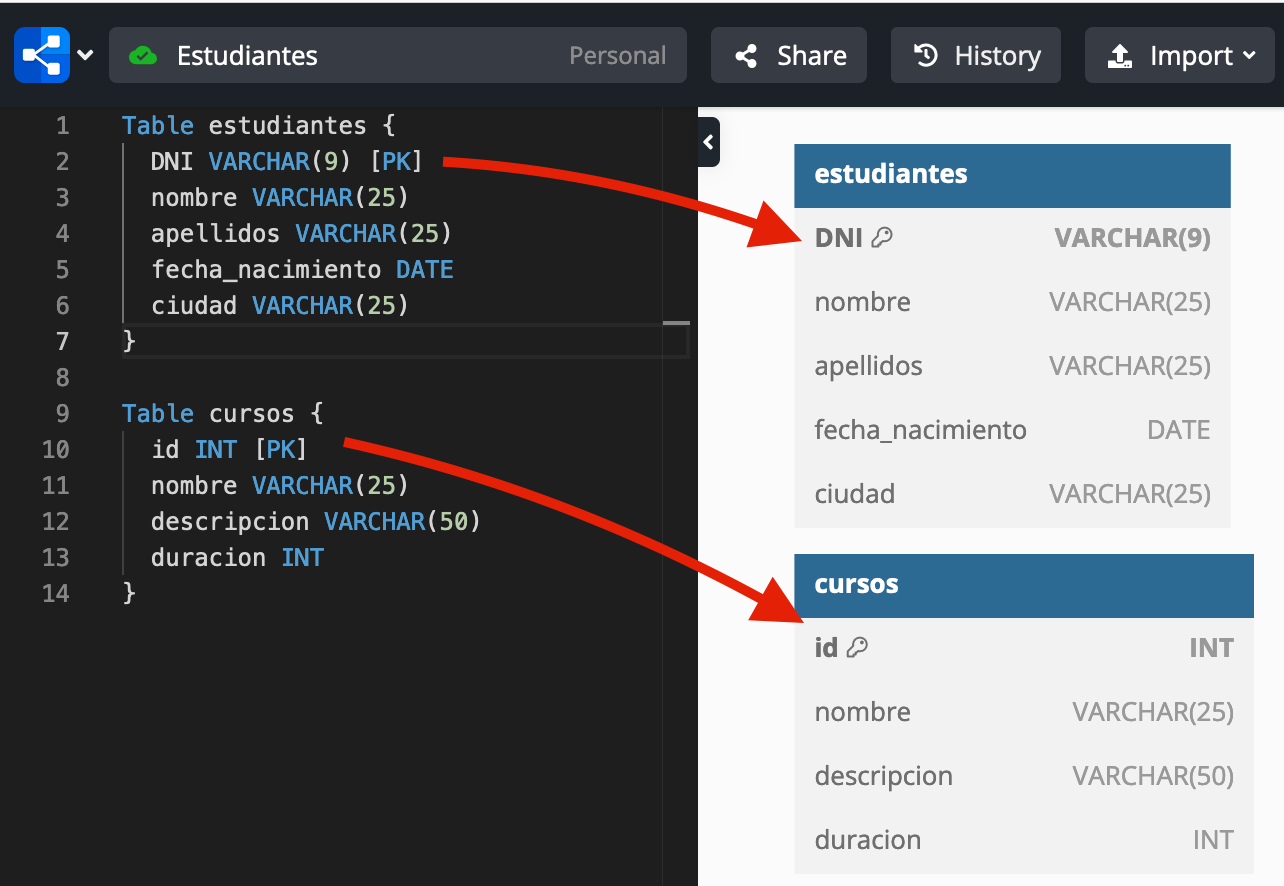The image size is (1284, 886).
Task: Select the cursos table header
Action: [1022, 585]
